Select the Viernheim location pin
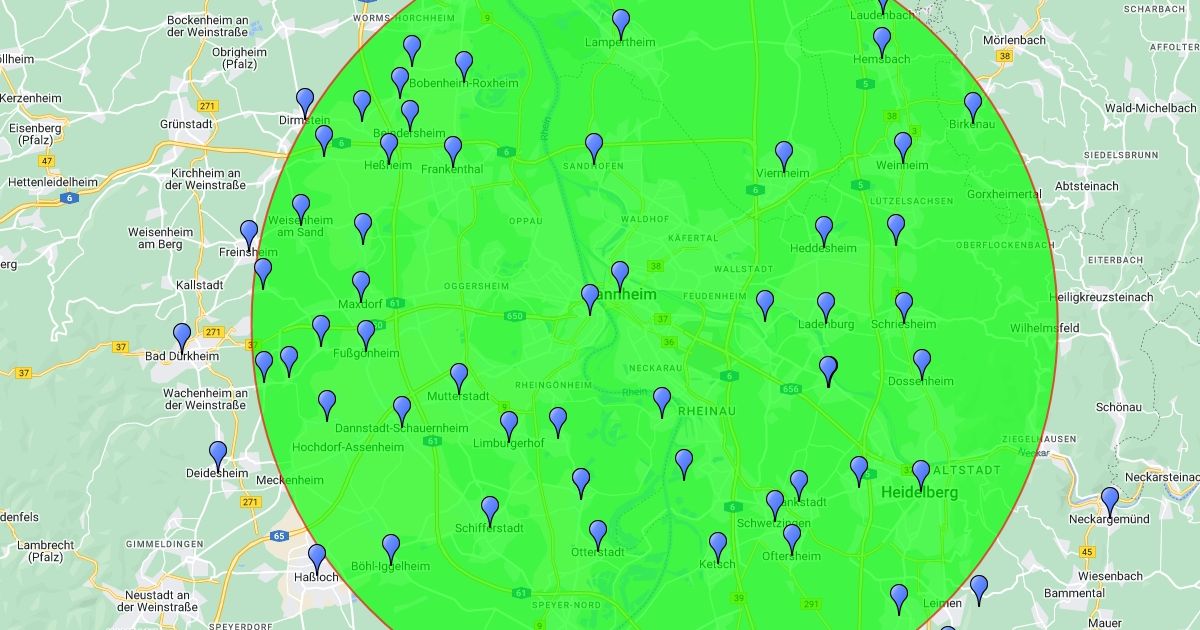This screenshot has width=1200, height=630. pyautogui.click(x=784, y=156)
